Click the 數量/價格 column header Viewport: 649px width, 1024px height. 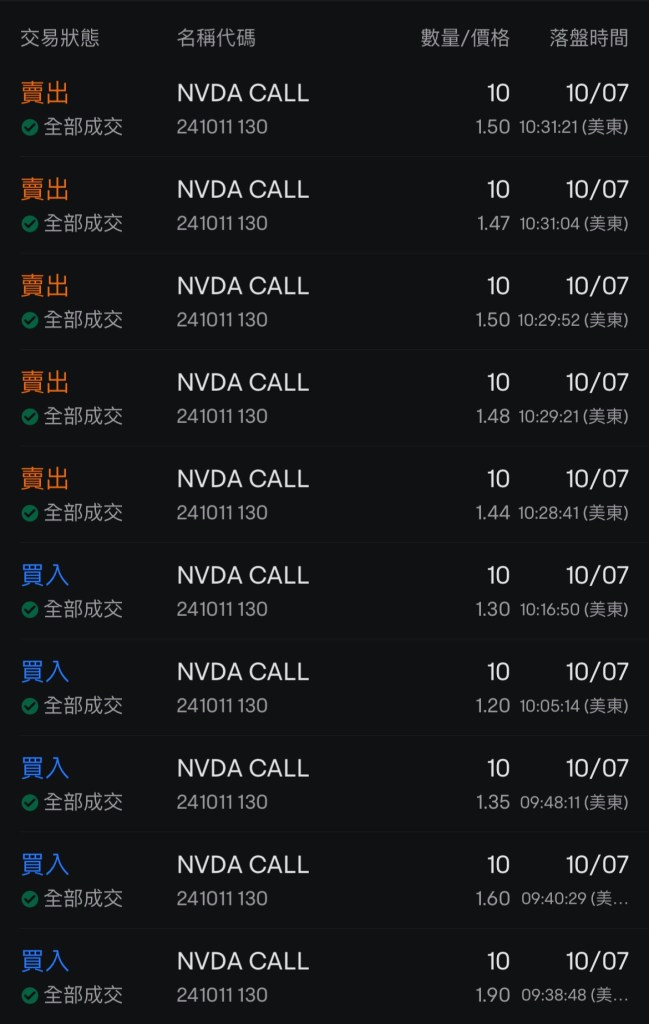(465, 39)
